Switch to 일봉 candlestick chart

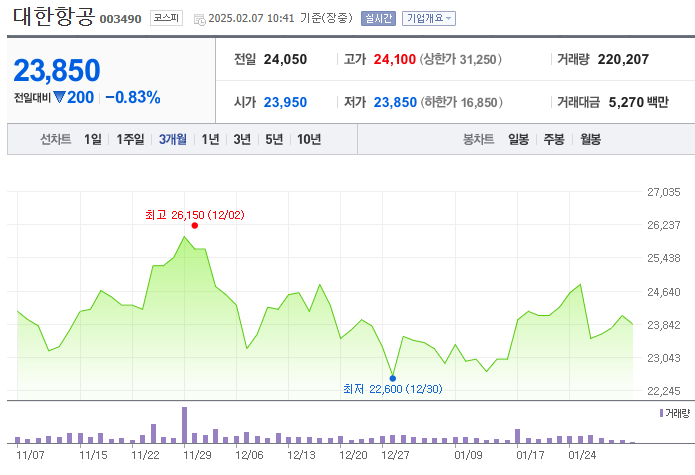tap(519, 140)
